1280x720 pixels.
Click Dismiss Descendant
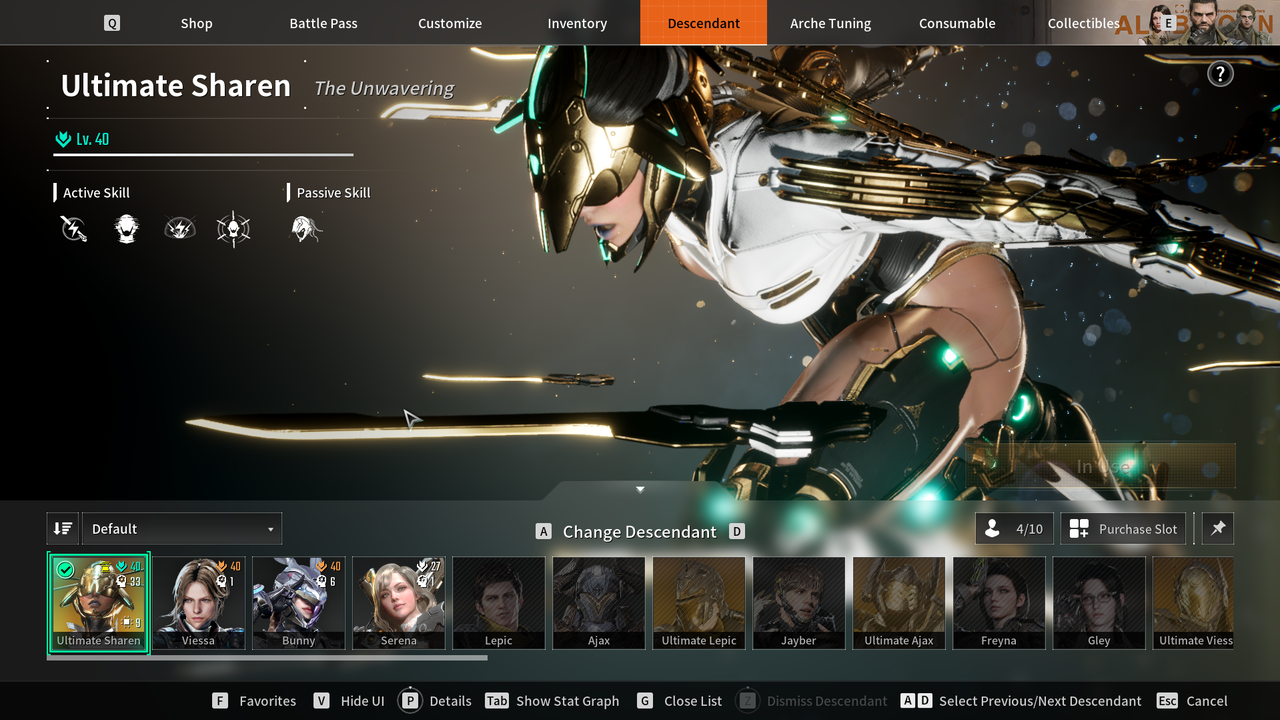tap(811, 701)
